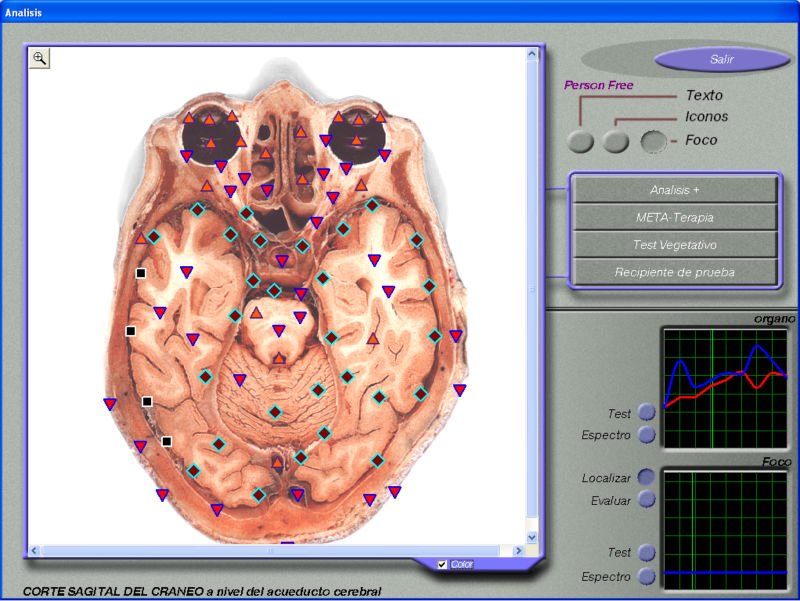Click the horizontal scrollbar's right arrow
This screenshot has width=800, height=601.
(x=518, y=551)
